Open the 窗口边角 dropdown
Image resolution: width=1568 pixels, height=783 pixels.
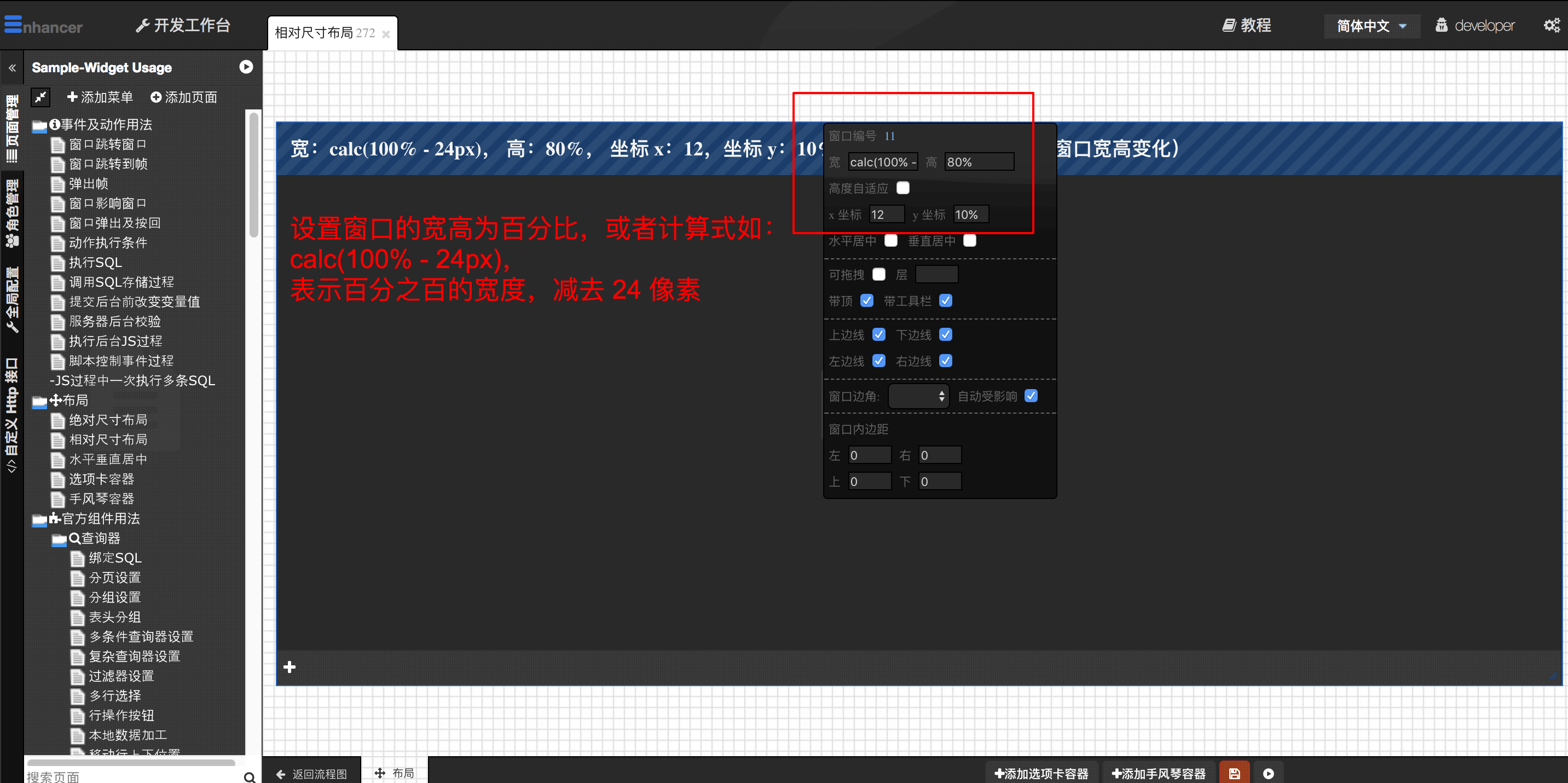pyautogui.click(x=918, y=396)
